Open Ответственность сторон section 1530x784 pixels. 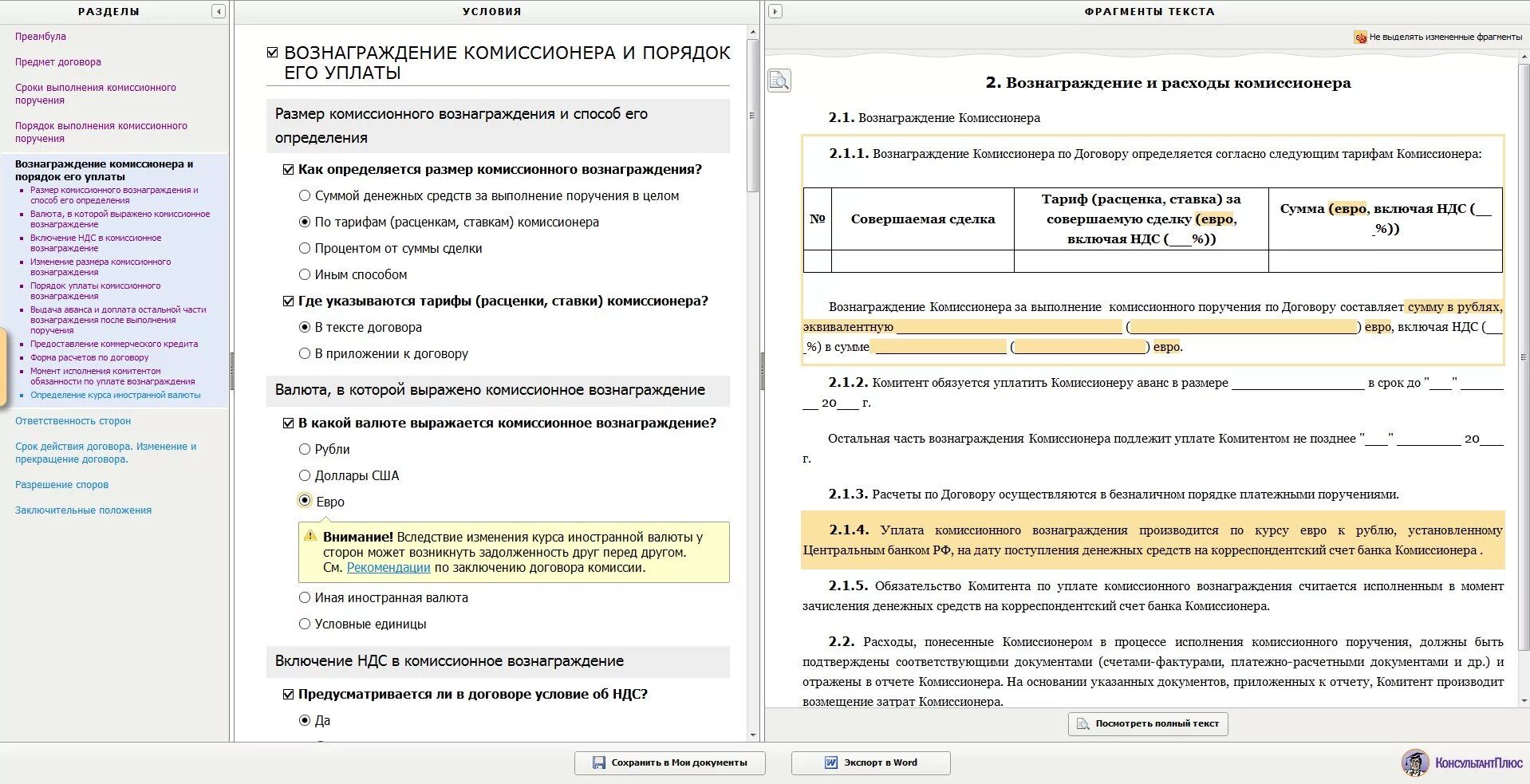point(73,421)
